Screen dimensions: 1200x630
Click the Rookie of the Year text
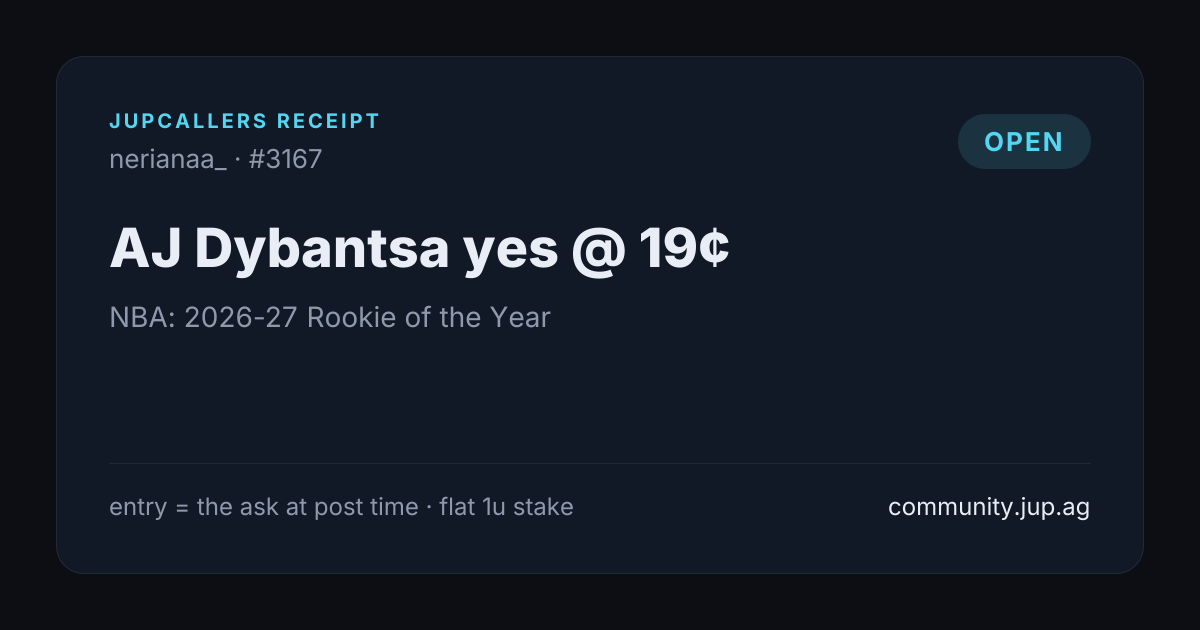pos(429,318)
